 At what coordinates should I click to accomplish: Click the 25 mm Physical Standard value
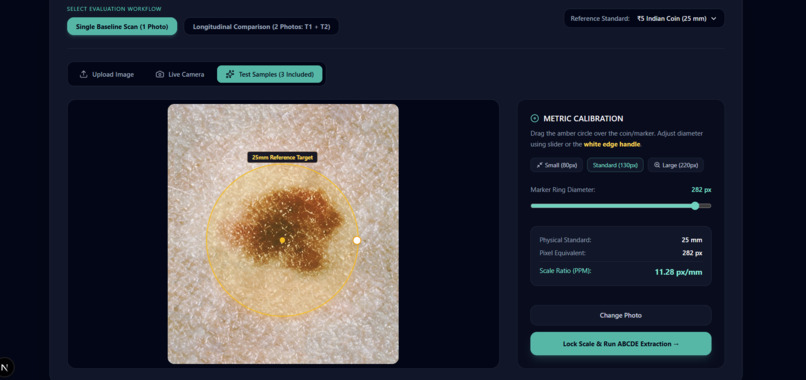click(x=692, y=240)
